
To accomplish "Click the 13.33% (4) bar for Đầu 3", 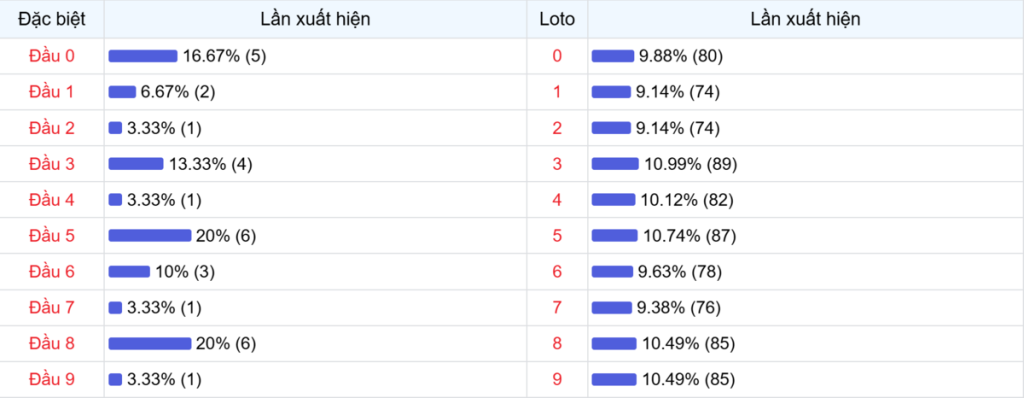I will (x=136, y=164).
